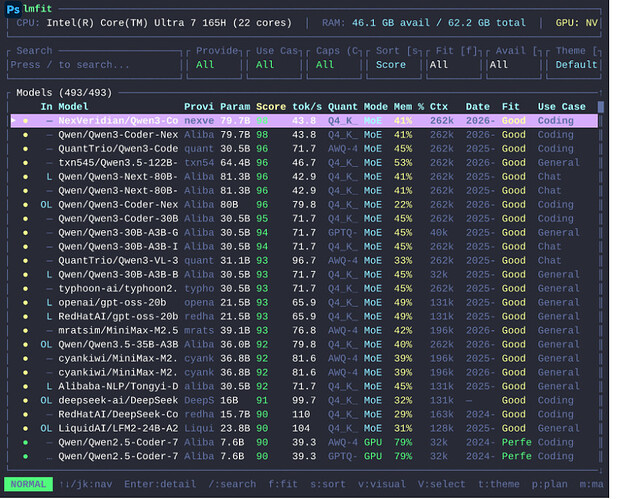Viewport: 626px width, 499px height.
Task: Click the green status dot on Qwen2.5-Coder-7 AWQ-4 row
Action: tap(26, 443)
